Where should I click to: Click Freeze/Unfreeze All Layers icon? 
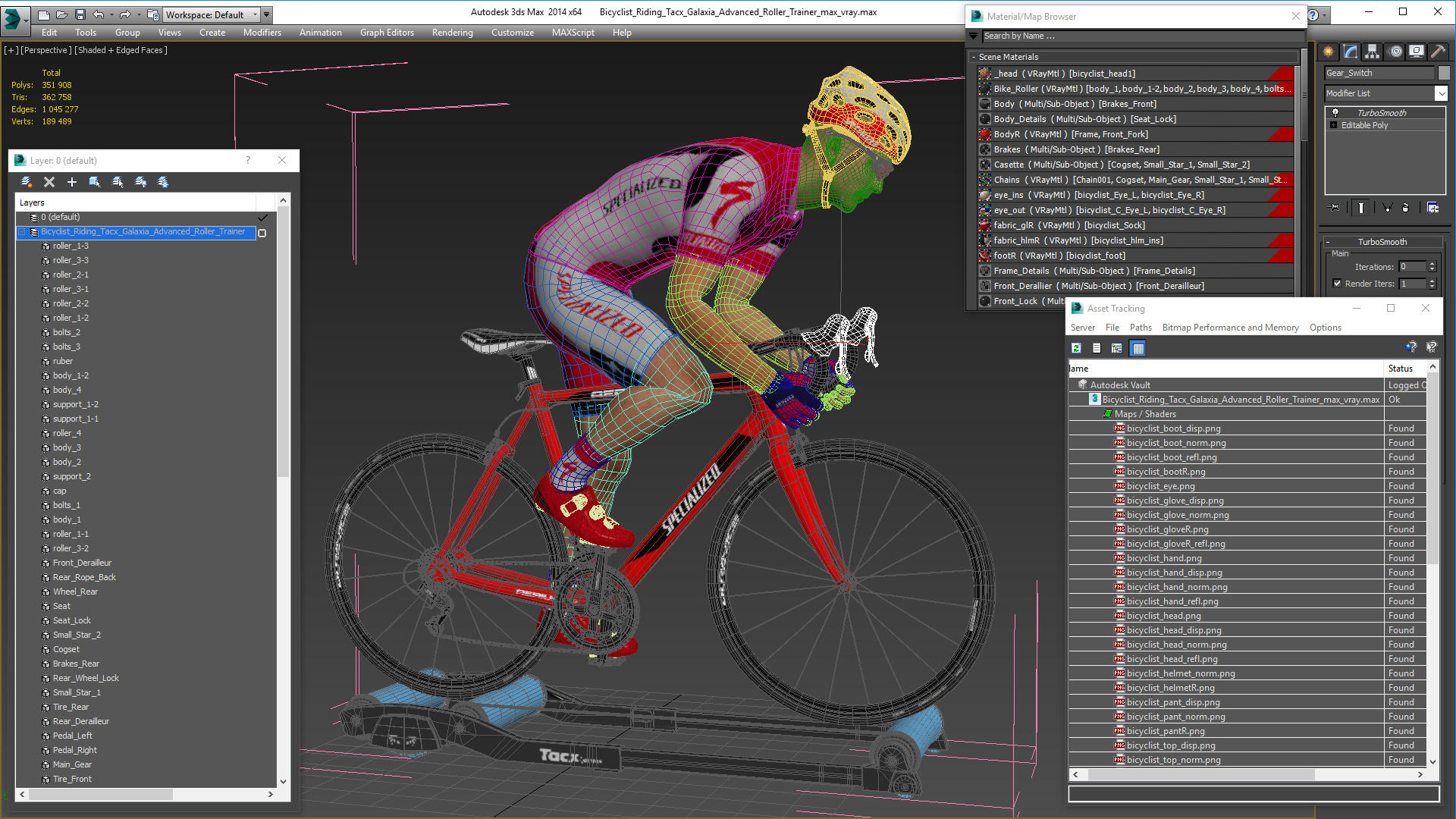pyautogui.click(x=163, y=182)
